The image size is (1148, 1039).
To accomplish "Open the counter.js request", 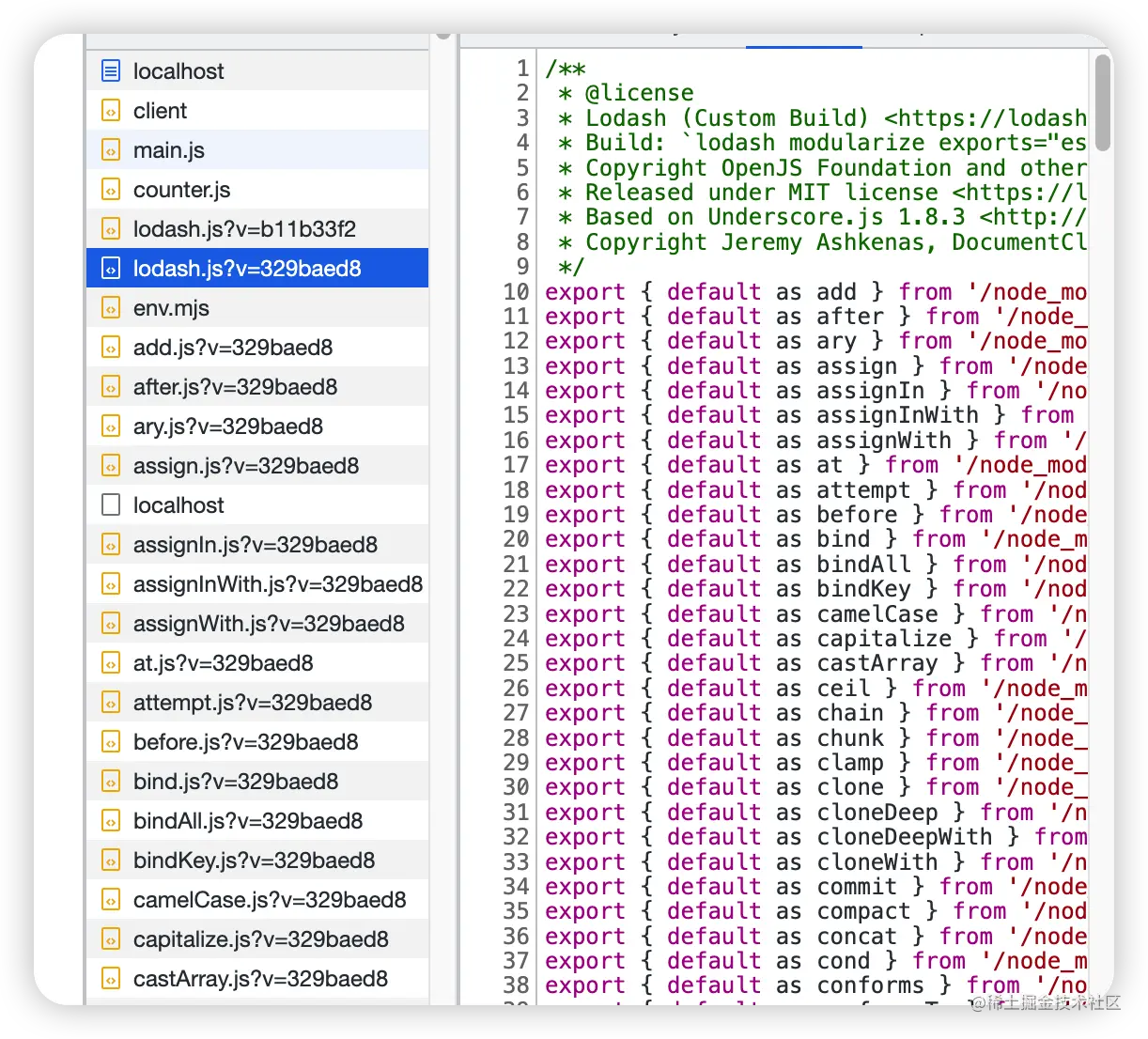I will [x=257, y=190].
